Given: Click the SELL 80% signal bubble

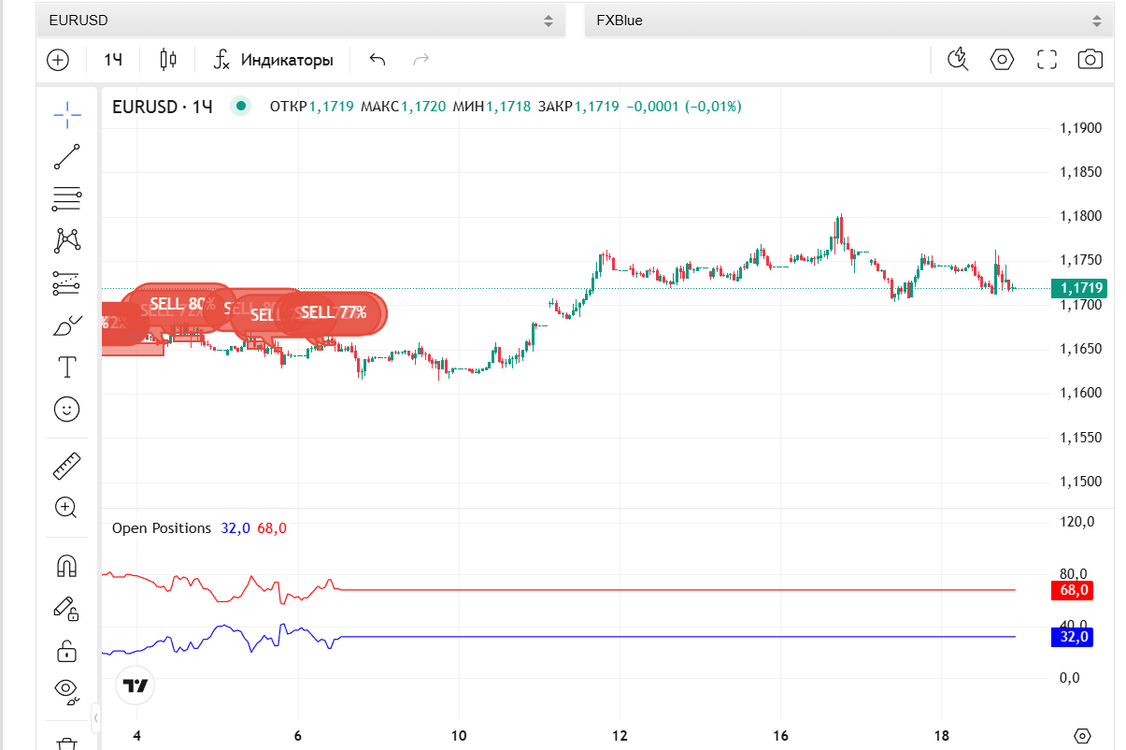Looking at the screenshot, I should (180, 304).
